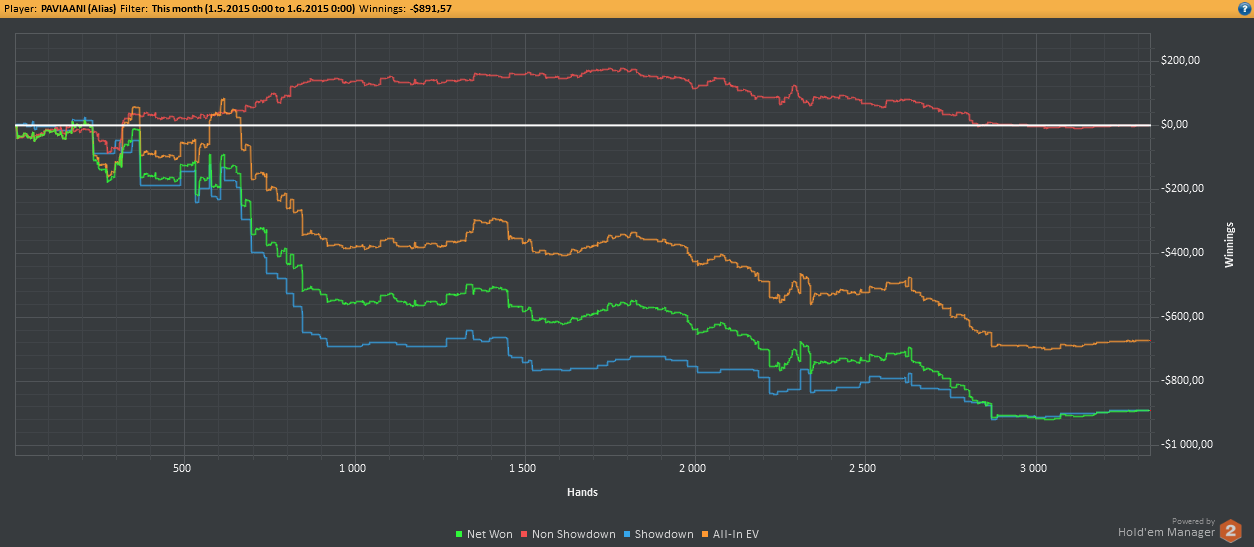Toggle the Showdown legend entry
1254x547 pixels.
(658, 534)
